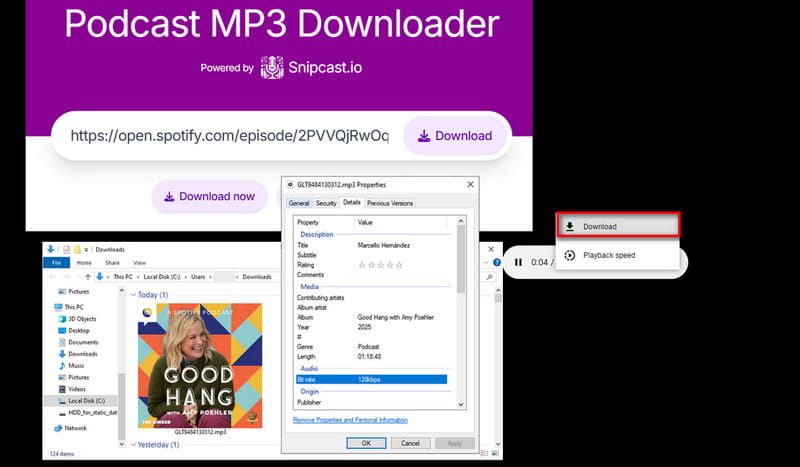Open the Security tab in Properties
The image size is (800, 467).
(326, 203)
